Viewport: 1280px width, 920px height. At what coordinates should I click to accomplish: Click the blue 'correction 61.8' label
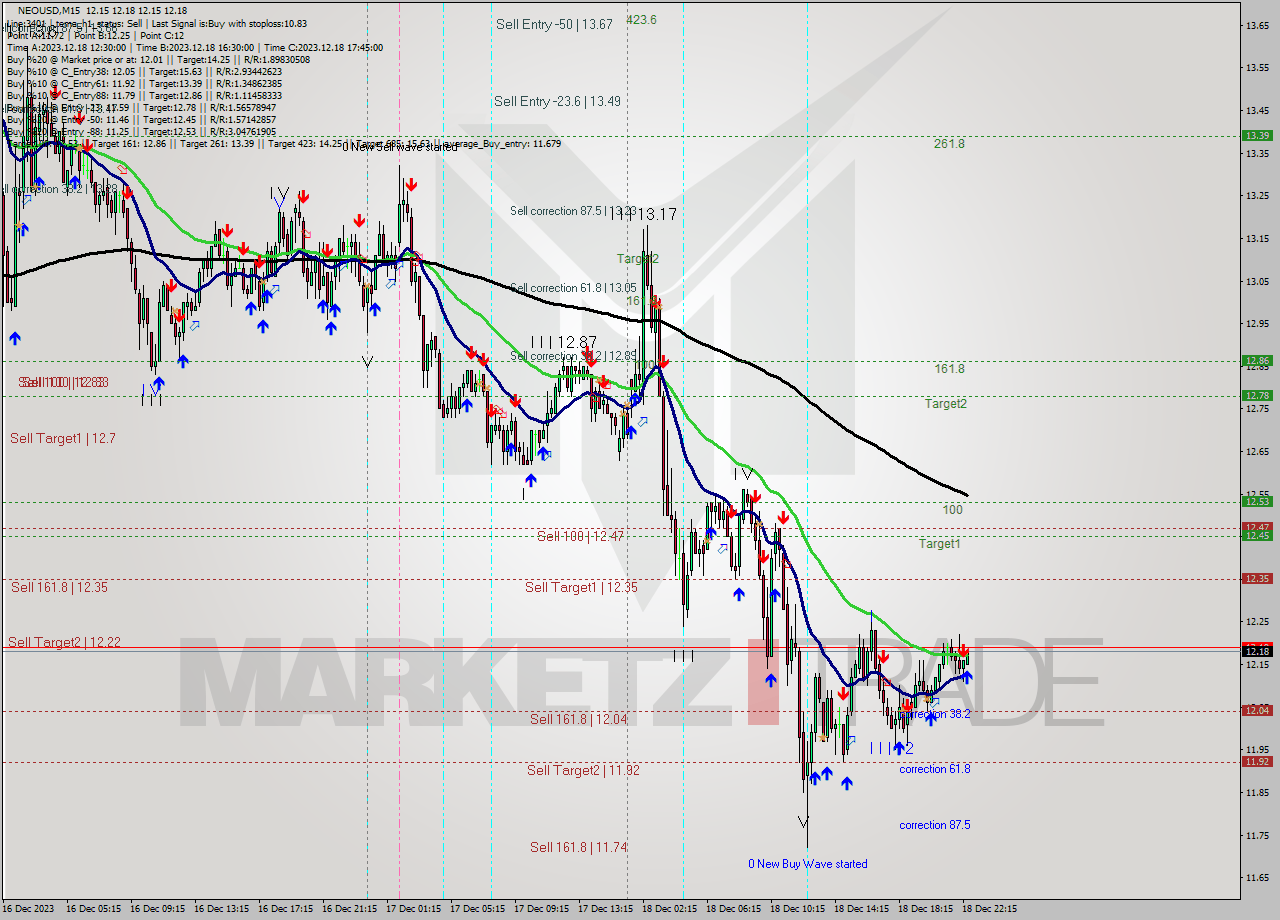click(x=935, y=769)
